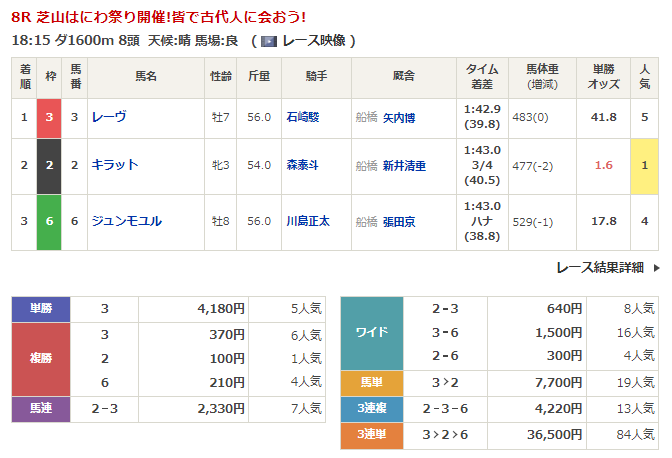
Task: Click the race video camera icon
Action: 268,41
